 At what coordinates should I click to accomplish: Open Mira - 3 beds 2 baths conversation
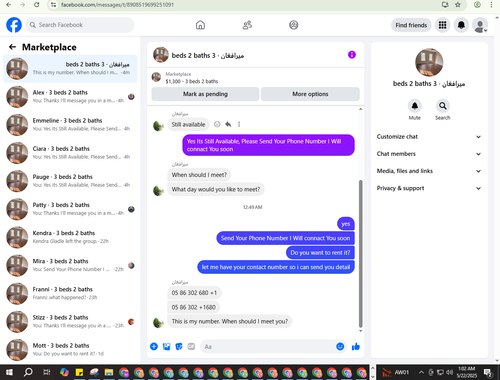[70, 266]
